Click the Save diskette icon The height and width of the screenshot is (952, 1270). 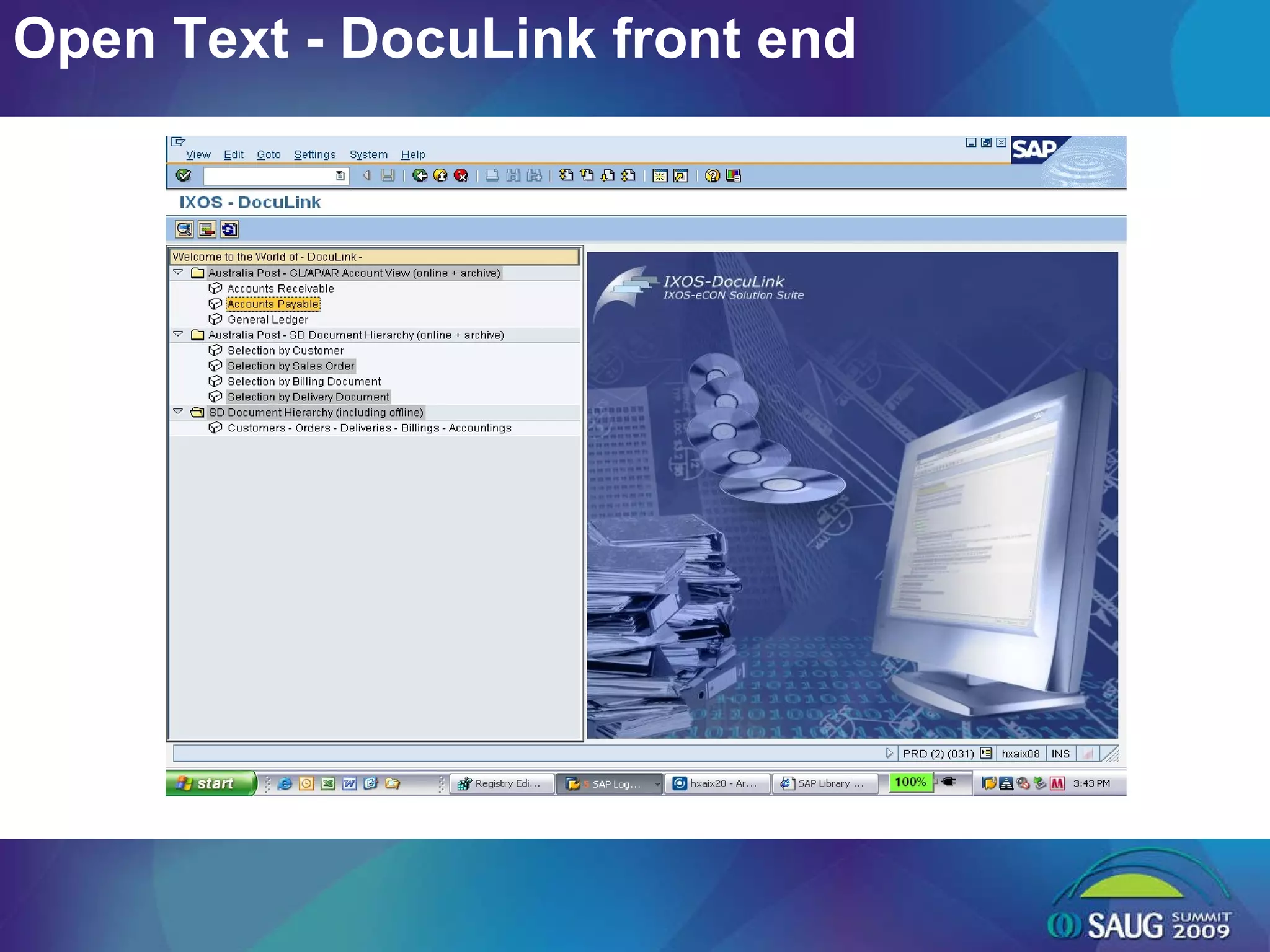point(388,175)
